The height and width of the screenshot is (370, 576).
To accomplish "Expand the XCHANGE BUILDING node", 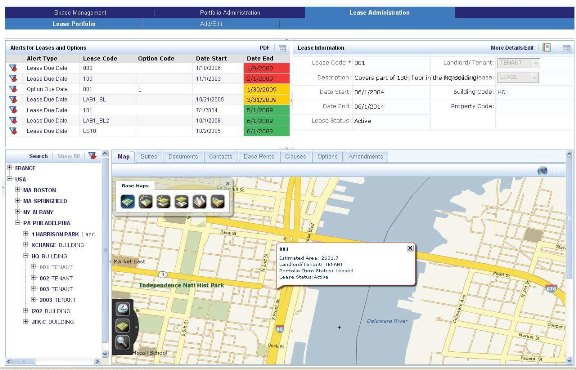I will pyautogui.click(x=25, y=245).
